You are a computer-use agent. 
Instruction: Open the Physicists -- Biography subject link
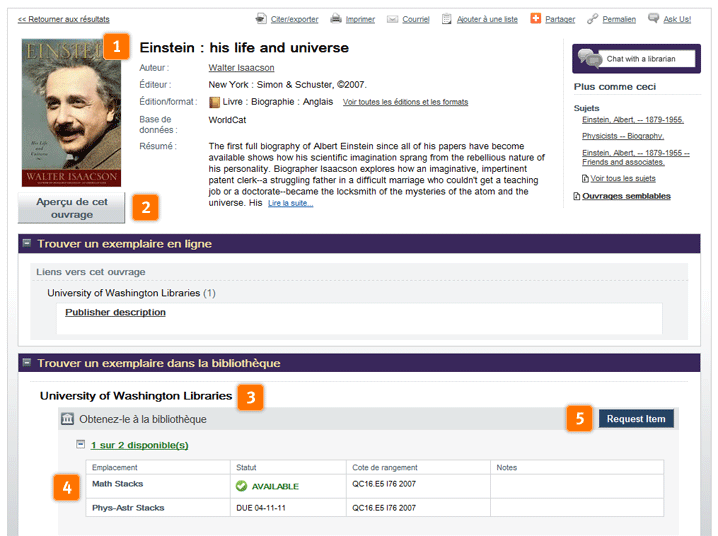(x=622, y=136)
